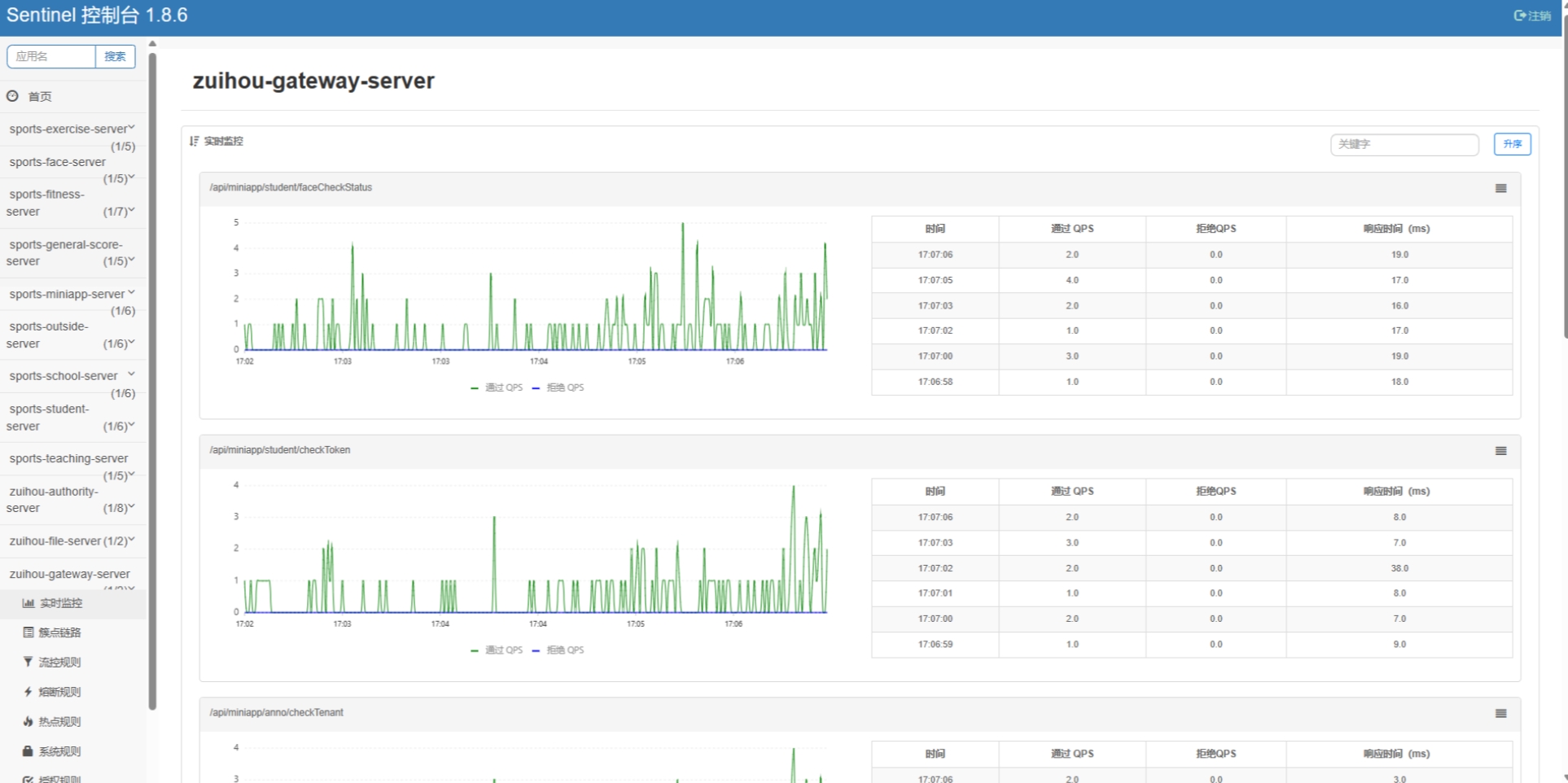Viewport: 1568px width, 783px height.
Task: Click the 升序 sort order button
Action: (x=1512, y=144)
